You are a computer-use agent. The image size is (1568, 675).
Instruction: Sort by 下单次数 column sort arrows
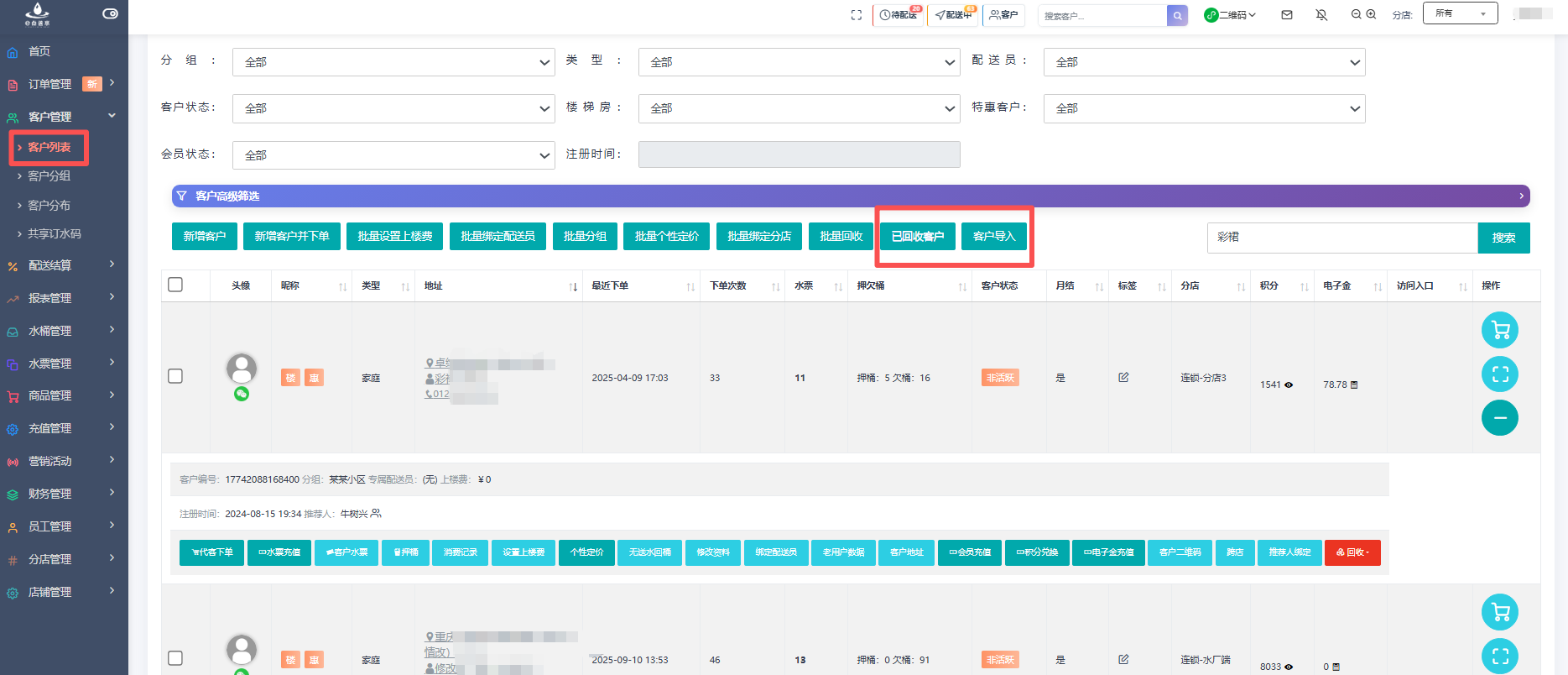775,286
